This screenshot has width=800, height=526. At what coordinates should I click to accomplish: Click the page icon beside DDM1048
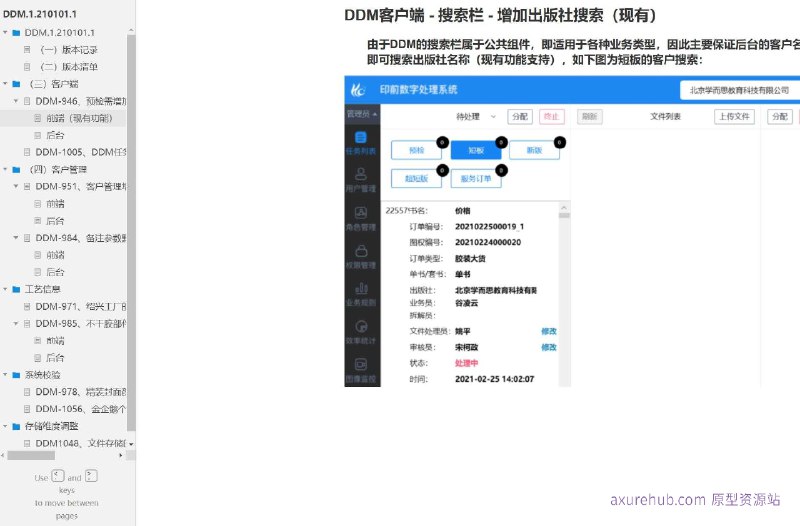point(27,443)
